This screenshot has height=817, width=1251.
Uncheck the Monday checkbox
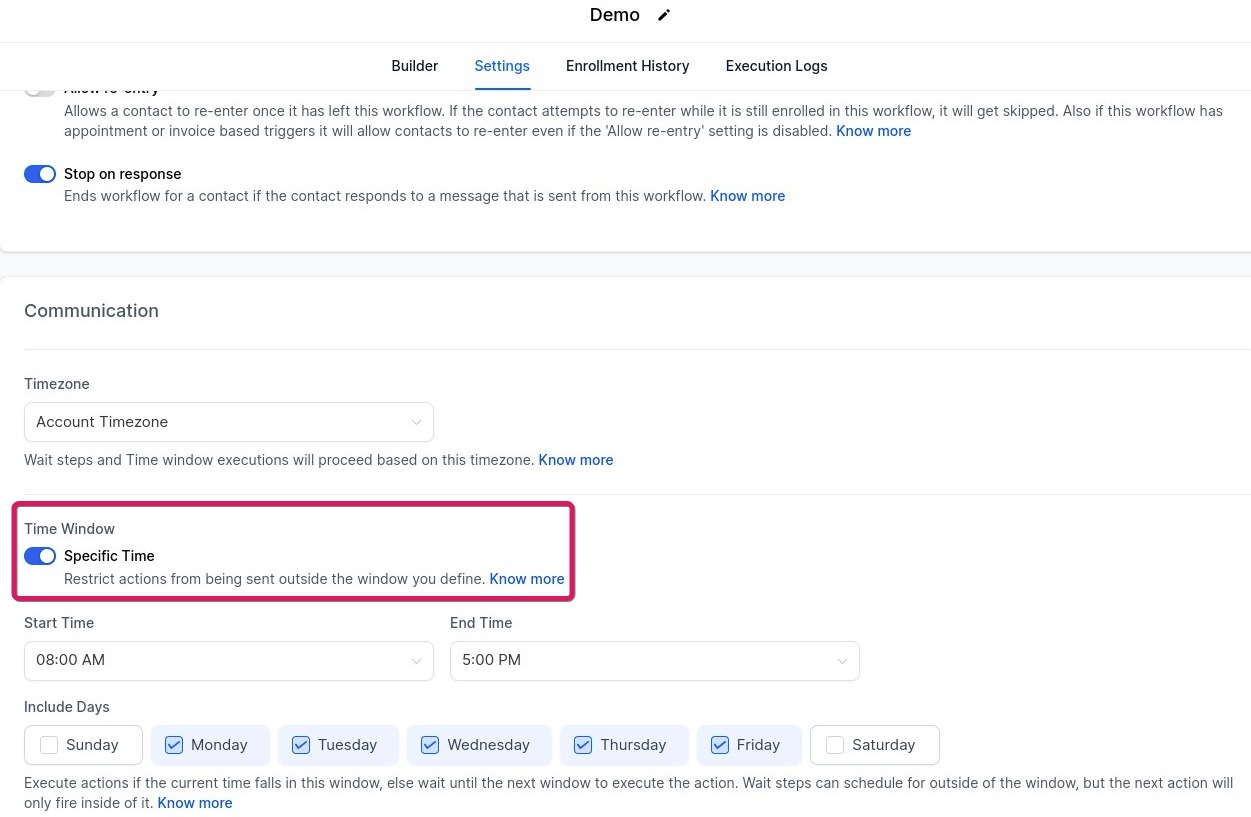(174, 745)
